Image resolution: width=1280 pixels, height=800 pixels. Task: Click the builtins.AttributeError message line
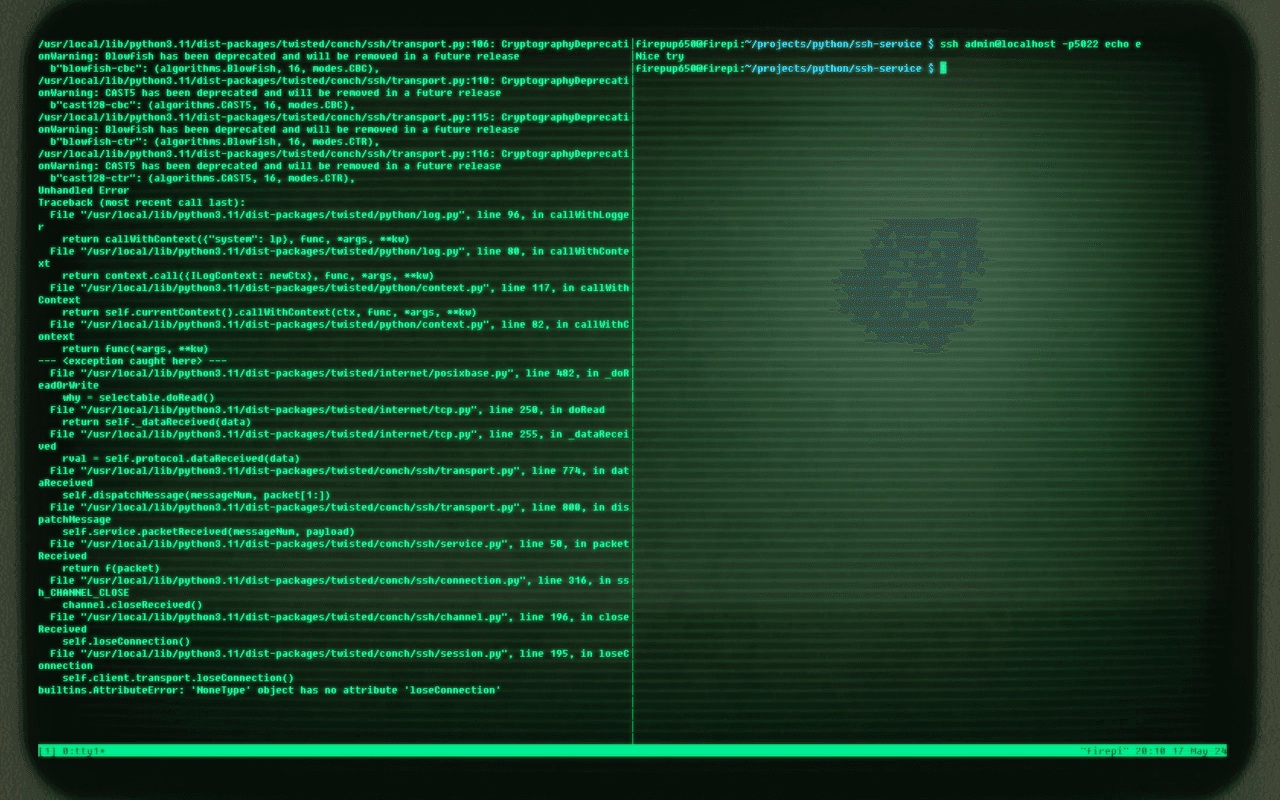(268, 690)
